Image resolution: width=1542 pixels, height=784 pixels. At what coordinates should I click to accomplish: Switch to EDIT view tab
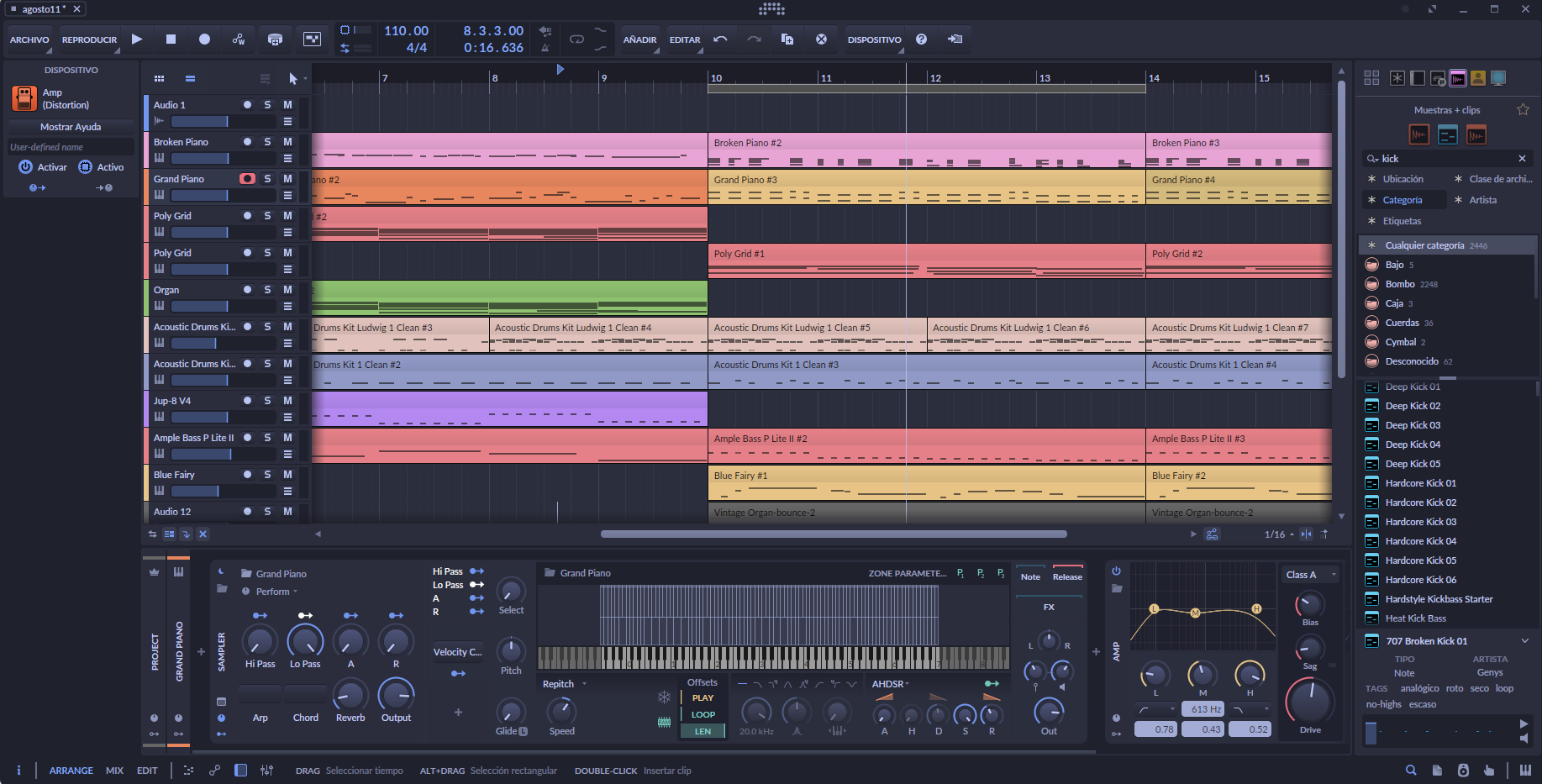147,771
